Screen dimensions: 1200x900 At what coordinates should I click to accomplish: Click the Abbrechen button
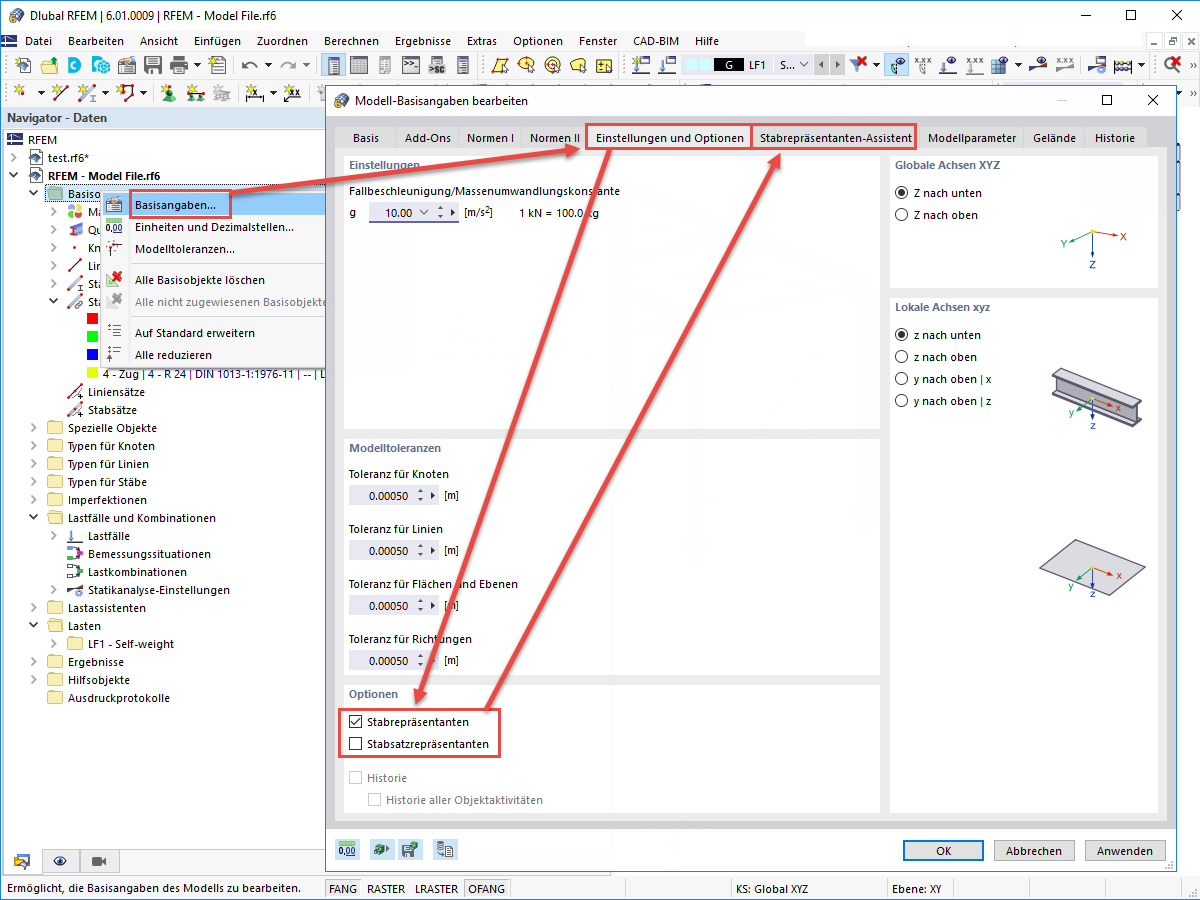[1034, 851]
